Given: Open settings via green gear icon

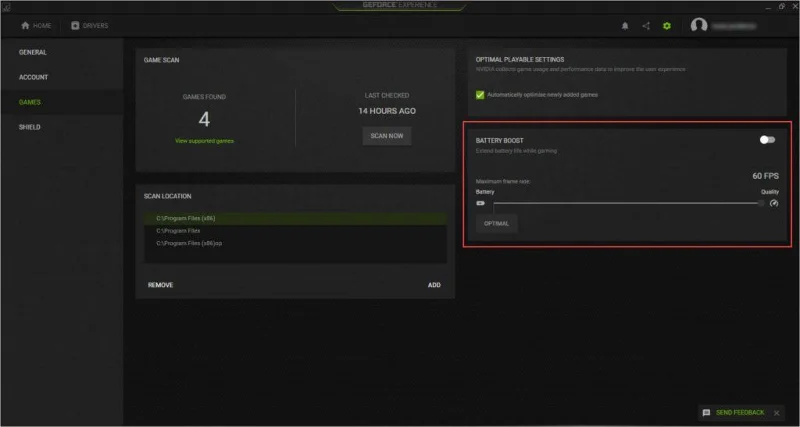Looking at the screenshot, I should 667,26.
